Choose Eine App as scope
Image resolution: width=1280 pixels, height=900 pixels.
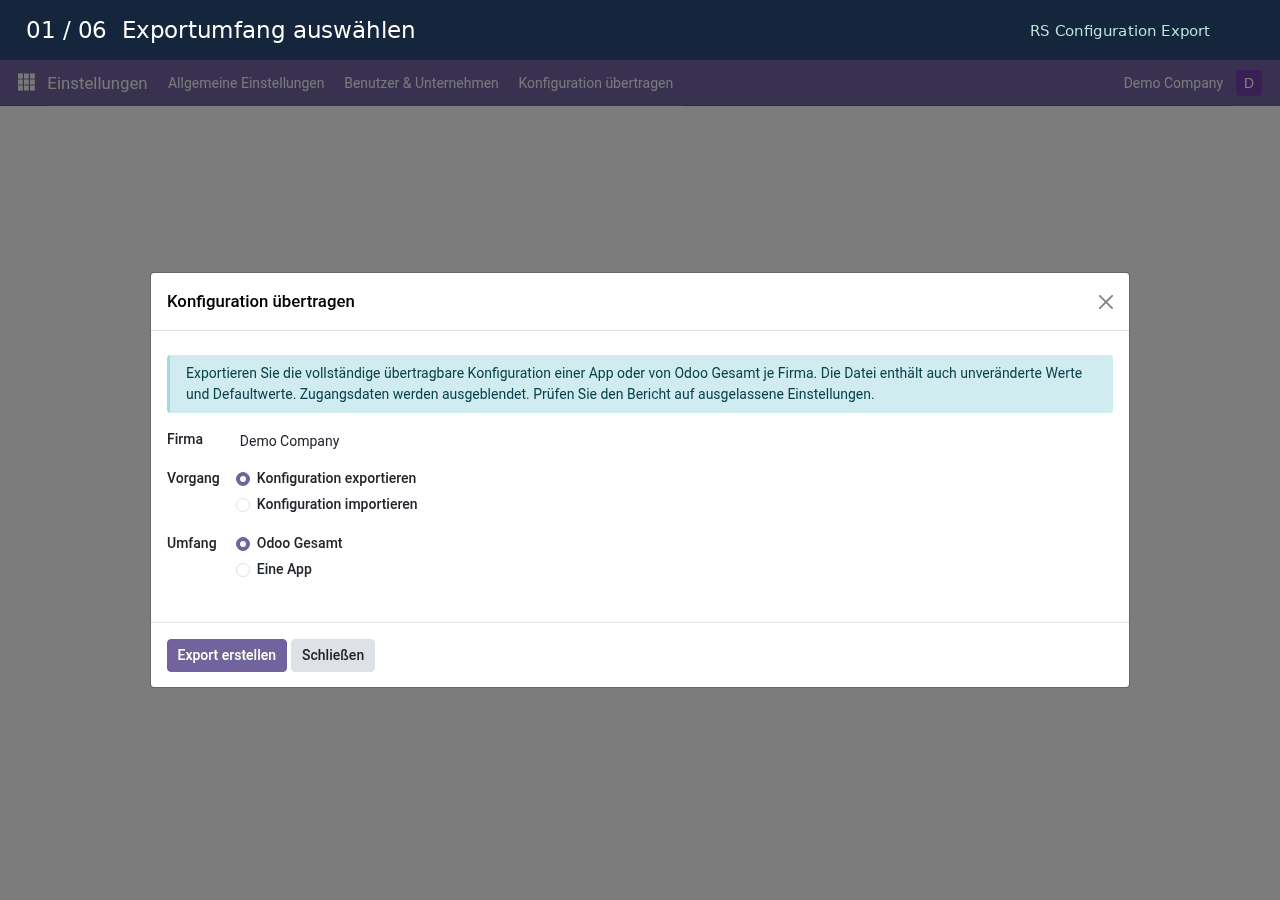[243, 570]
